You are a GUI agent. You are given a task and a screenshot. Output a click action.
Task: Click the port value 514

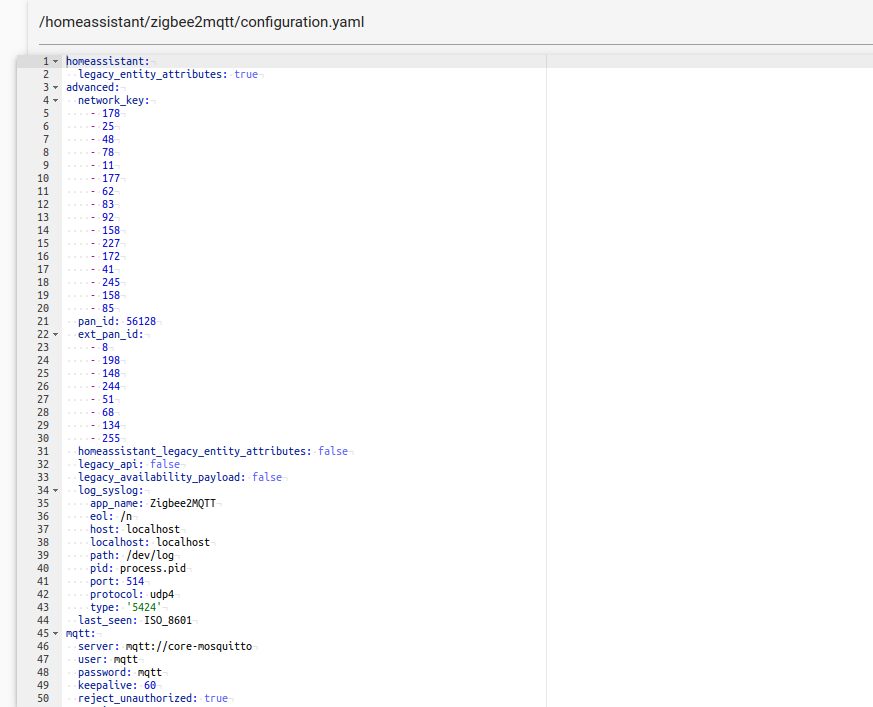(x=135, y=582)
